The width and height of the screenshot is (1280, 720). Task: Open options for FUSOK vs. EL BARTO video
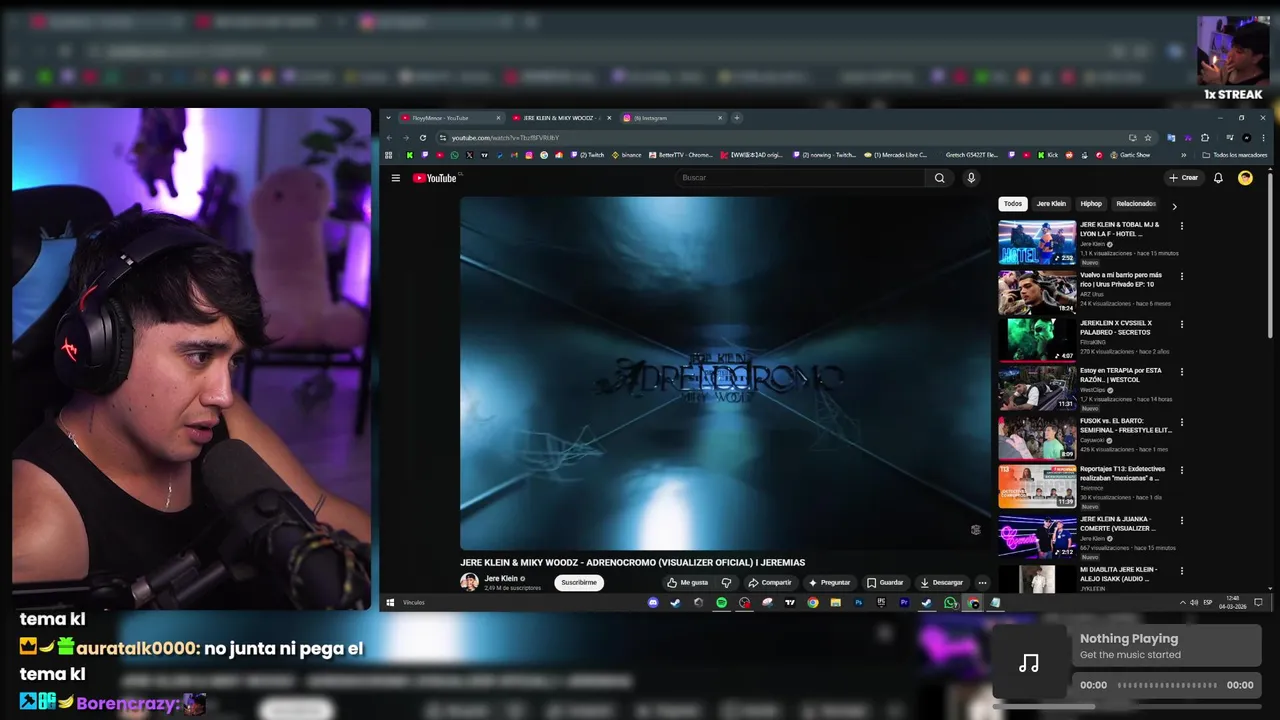tap(1182, 421)
